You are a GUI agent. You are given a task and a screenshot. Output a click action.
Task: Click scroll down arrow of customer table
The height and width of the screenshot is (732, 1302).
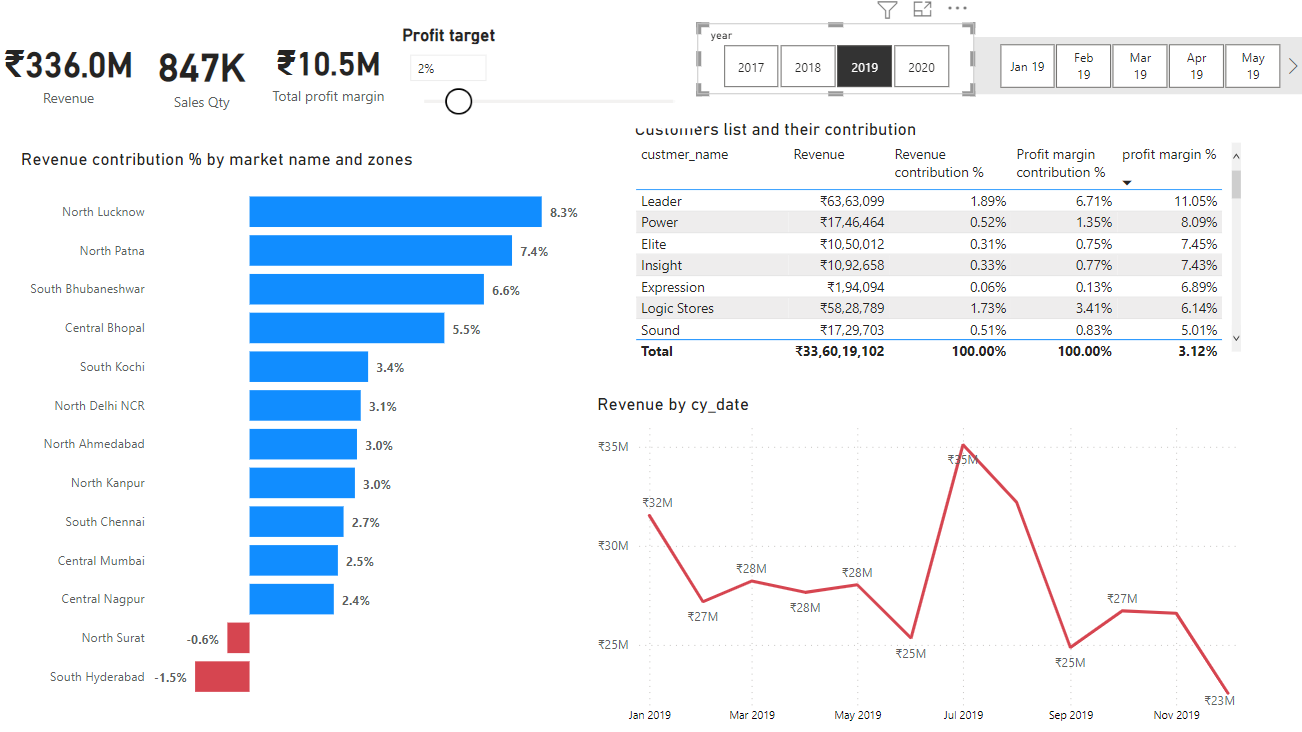(1236, 339)
